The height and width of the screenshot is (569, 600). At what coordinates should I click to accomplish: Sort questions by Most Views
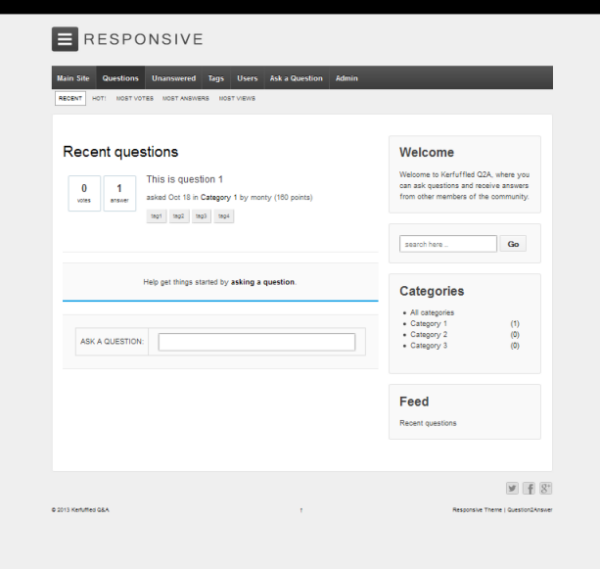click(x=237, y=99)
